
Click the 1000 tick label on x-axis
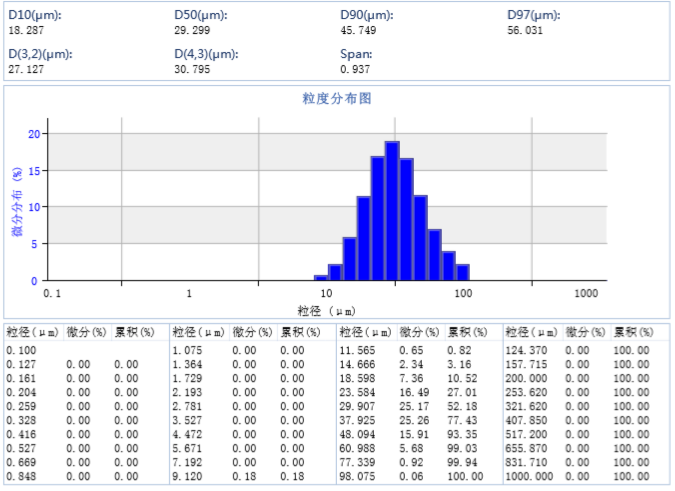(585, 293)
